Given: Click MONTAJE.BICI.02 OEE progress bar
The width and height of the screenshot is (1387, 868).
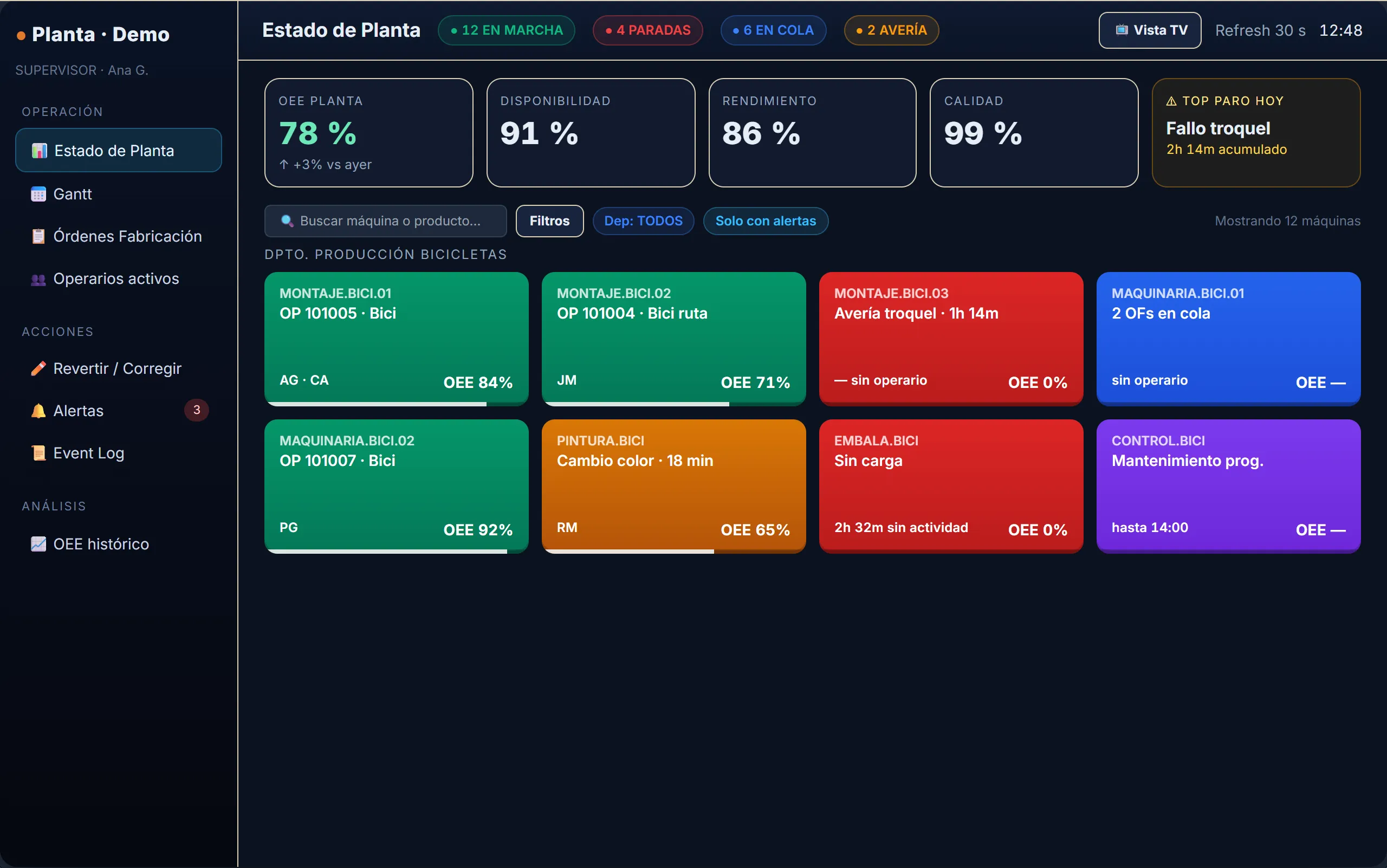Looking at the screenshot, I should point(673,404).
